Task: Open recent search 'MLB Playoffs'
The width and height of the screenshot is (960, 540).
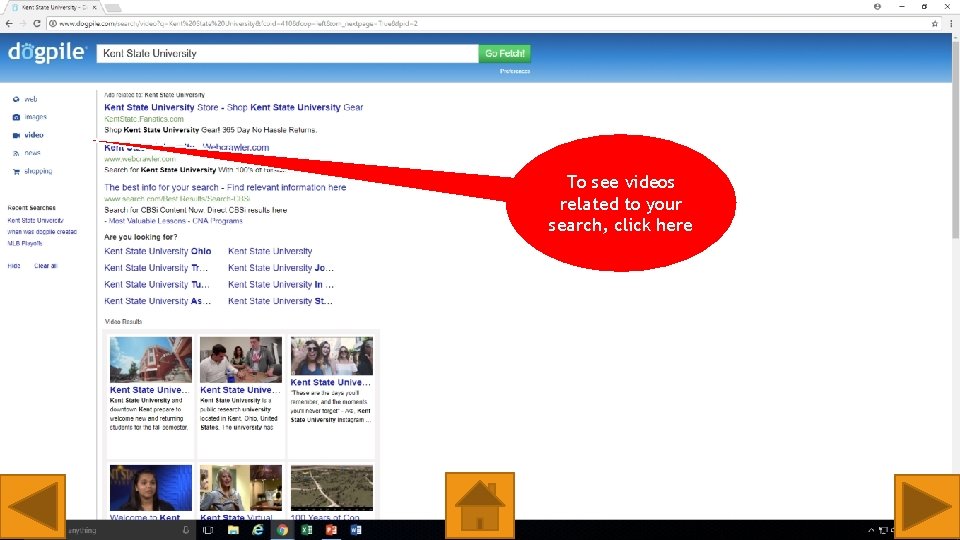Action: click(x=24, y=244)
